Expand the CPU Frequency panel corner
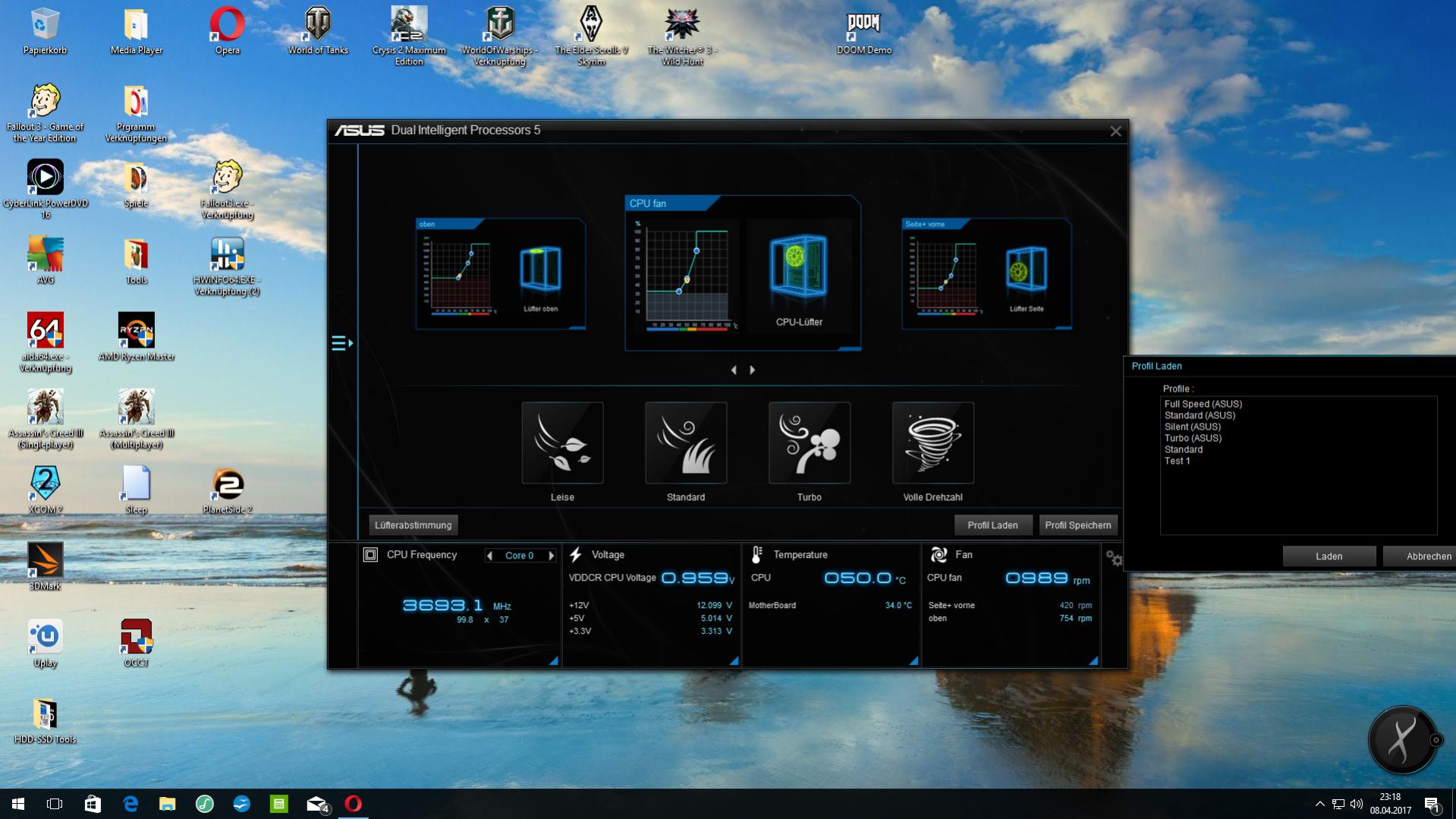The height and width of the screenshot is (819, 1456). tap(554, 661)
